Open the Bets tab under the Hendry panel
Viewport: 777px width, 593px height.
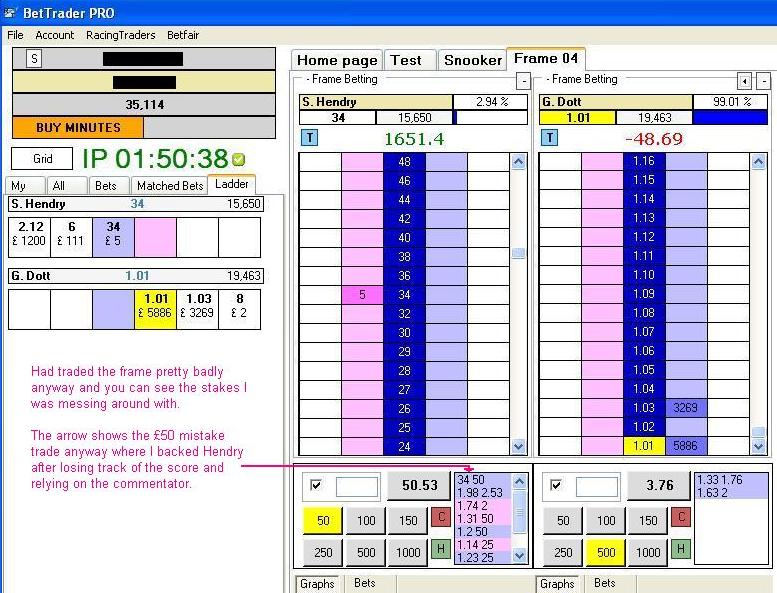click(x=365, y=583)
